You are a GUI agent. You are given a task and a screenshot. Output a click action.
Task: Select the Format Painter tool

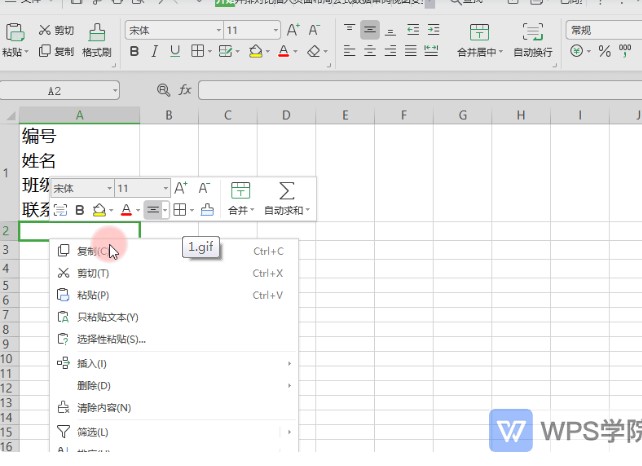tap(97, 40)
